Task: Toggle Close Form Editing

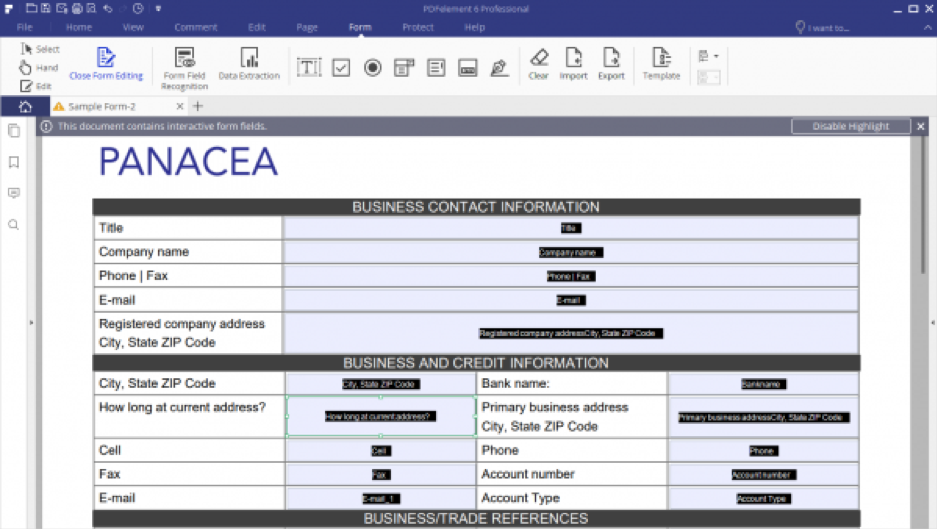Action: pos(105,63)
